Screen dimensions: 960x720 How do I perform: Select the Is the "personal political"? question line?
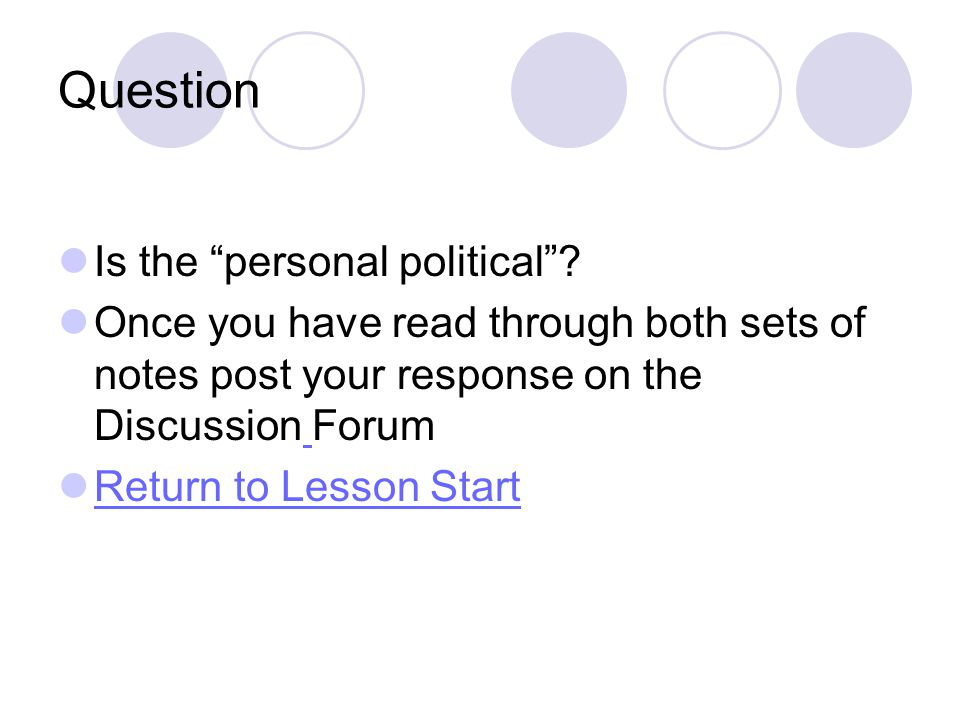[x=337, y=263]
